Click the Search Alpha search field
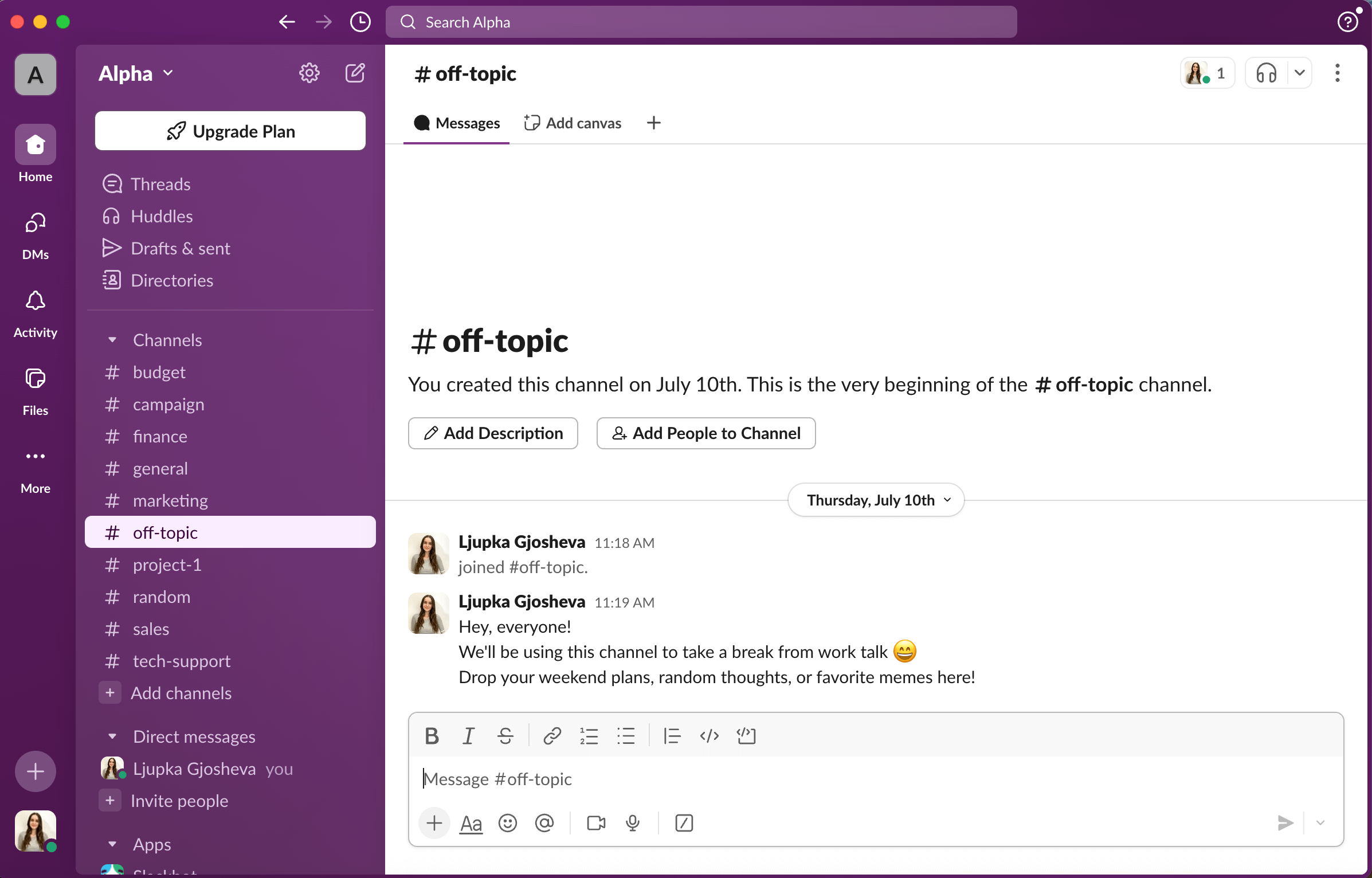 click(x=701, y=22)
